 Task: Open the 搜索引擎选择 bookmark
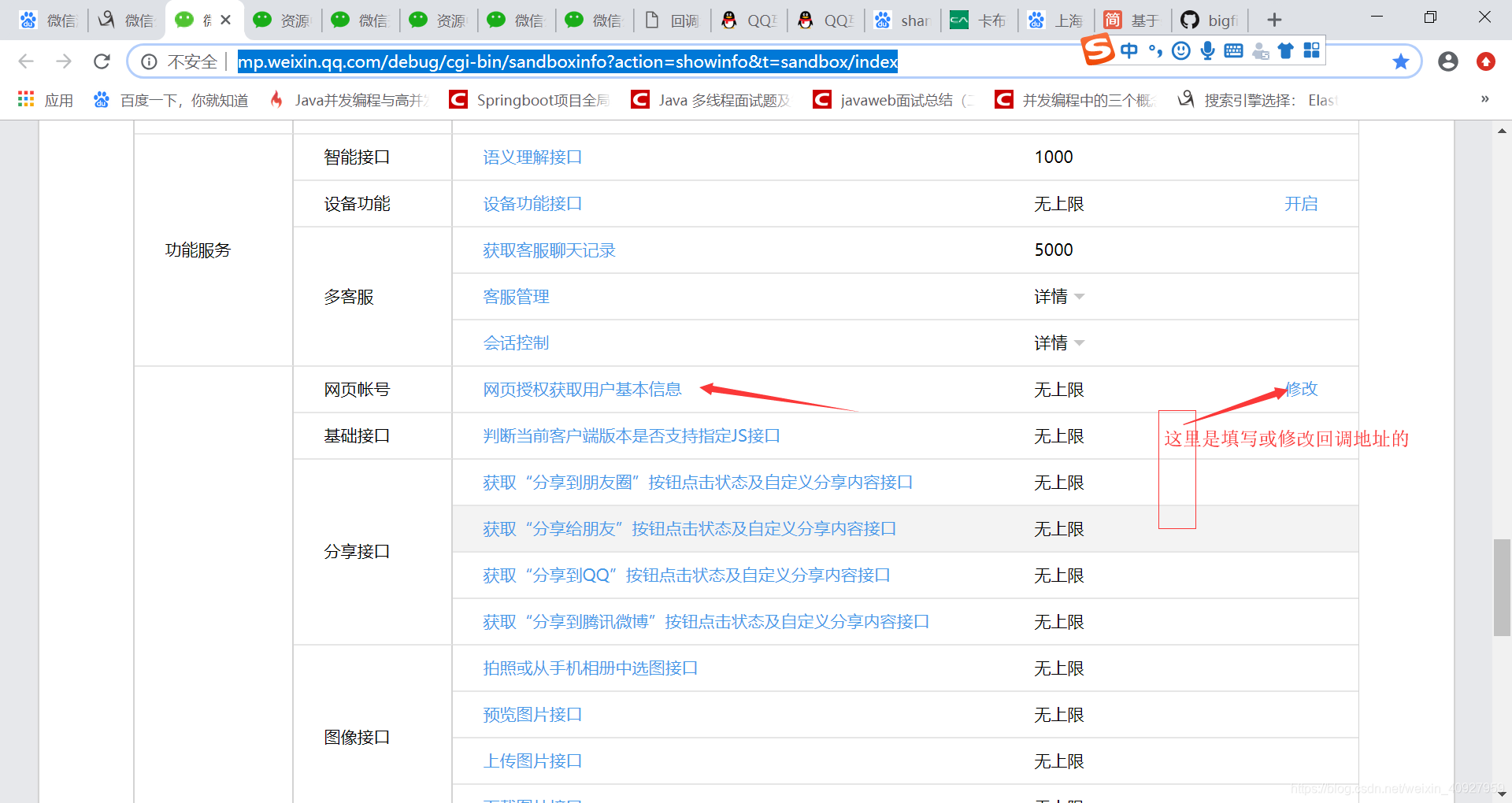pyautogui.click(x=1258, y=99)
